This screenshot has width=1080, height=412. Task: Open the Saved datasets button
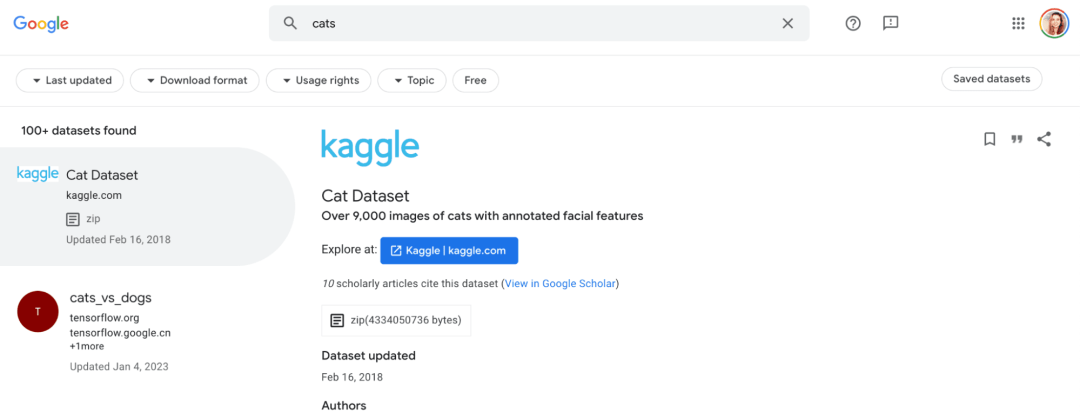coord(991,80)
